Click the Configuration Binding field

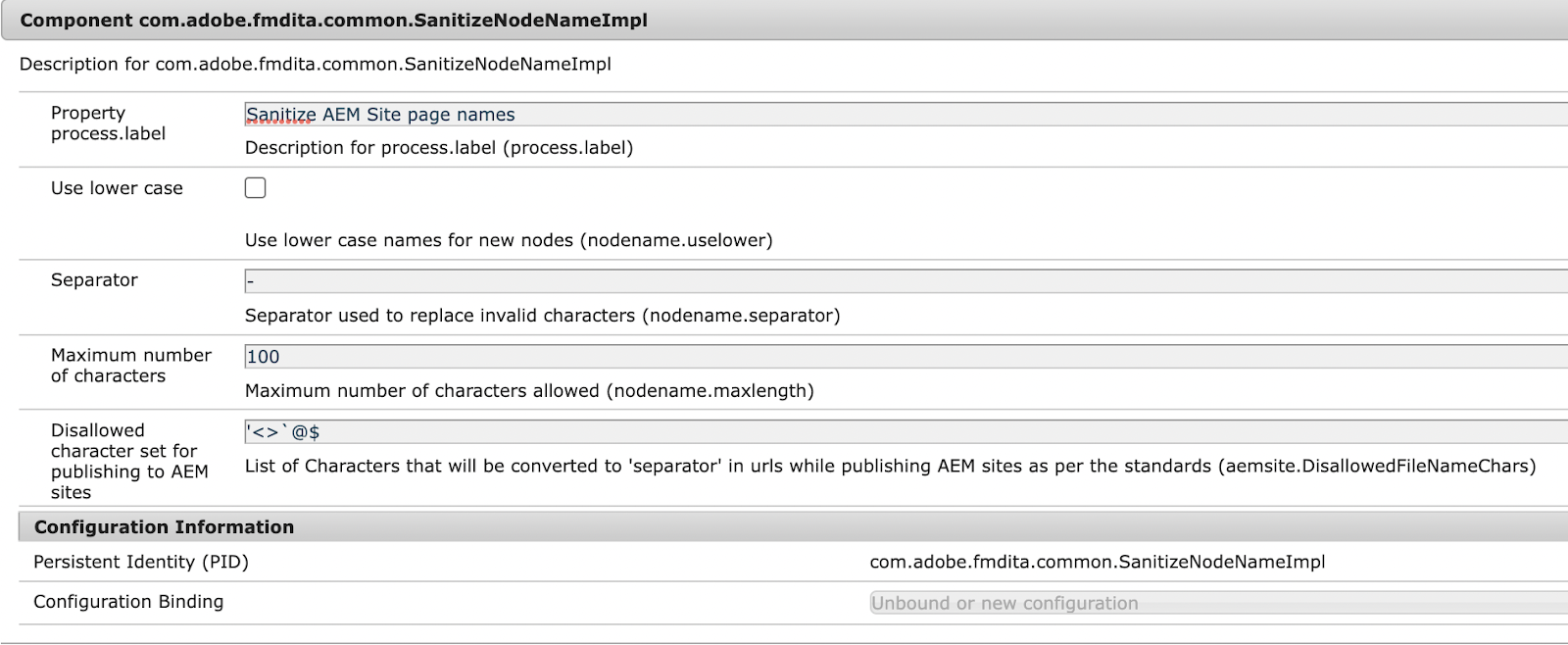pyautogui.click(x=1219, y=603)
